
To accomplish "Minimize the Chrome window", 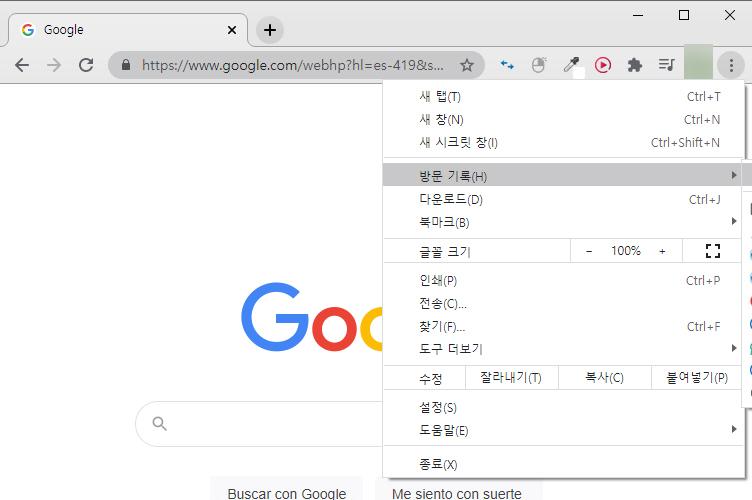I will [638, 15].
